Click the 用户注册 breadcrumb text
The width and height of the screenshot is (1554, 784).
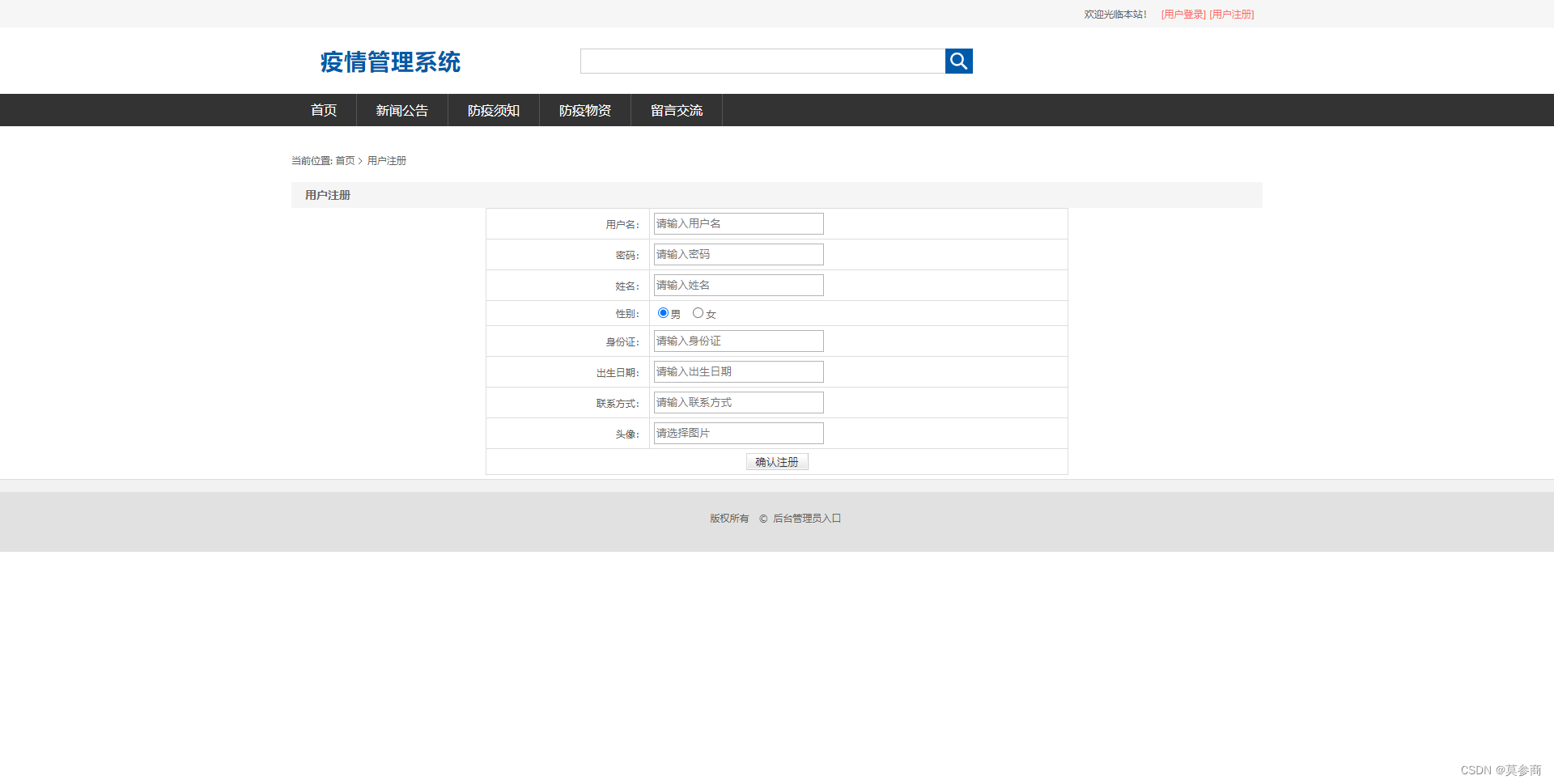point(387,161)
